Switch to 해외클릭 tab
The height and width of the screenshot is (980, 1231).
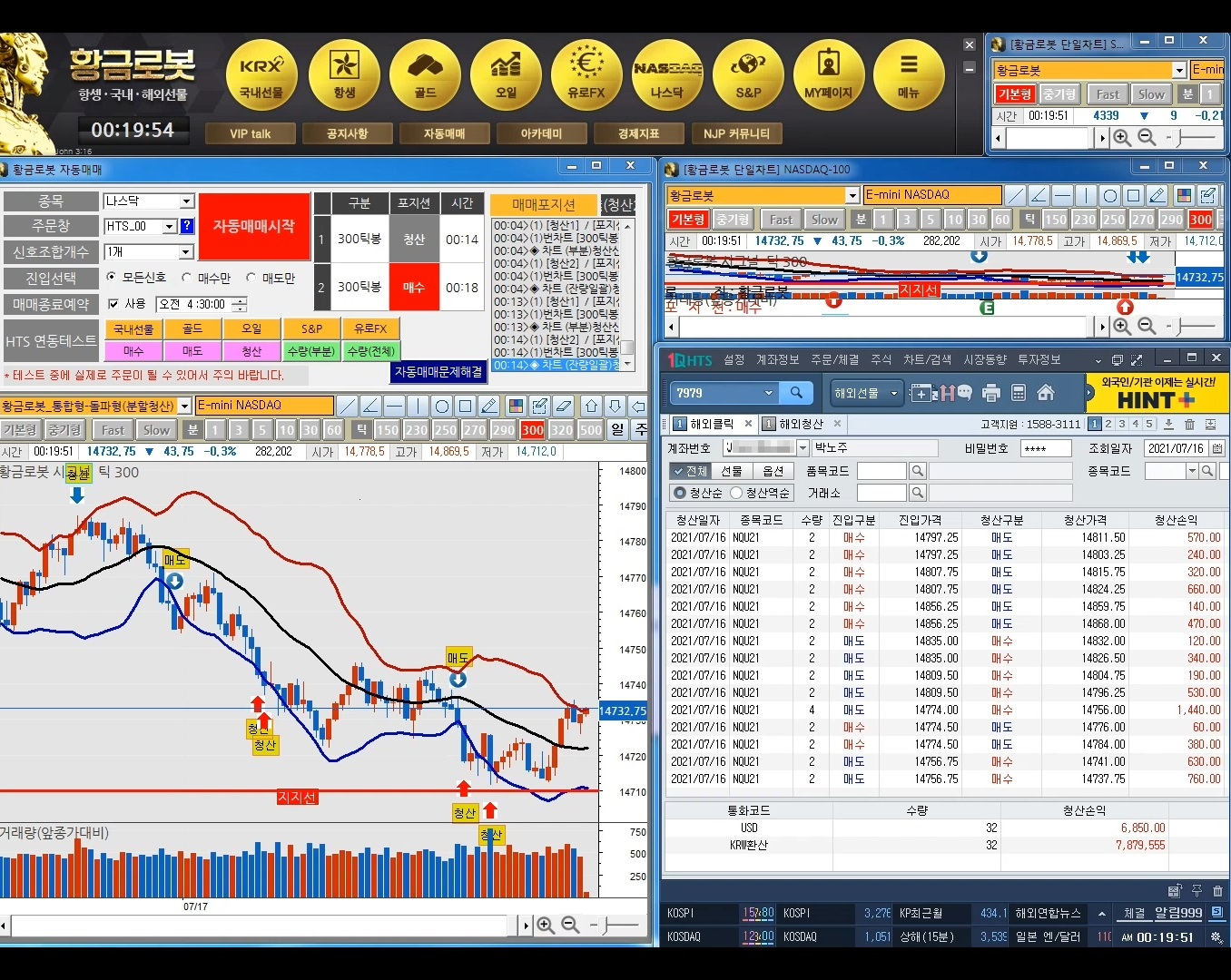[712, 424]
